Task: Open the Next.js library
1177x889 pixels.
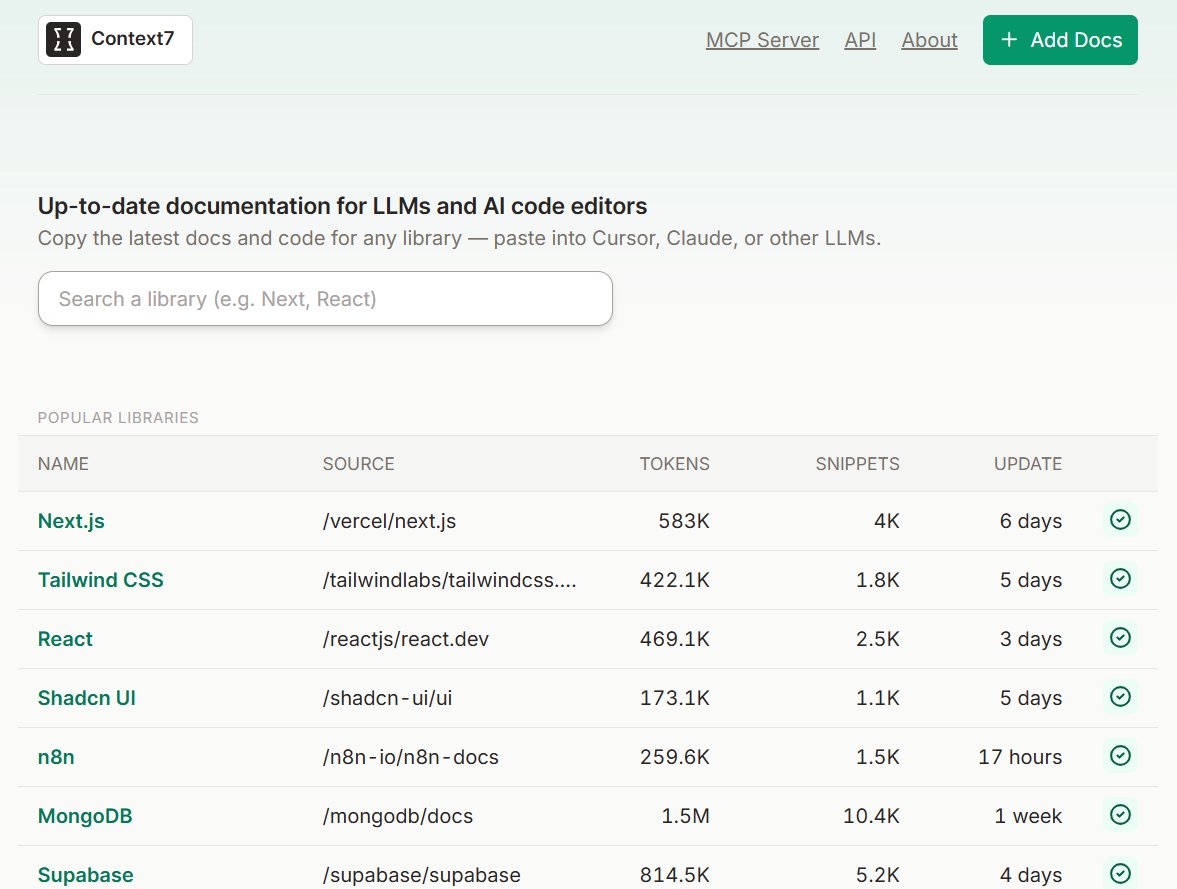Action: tap(71, 521)
